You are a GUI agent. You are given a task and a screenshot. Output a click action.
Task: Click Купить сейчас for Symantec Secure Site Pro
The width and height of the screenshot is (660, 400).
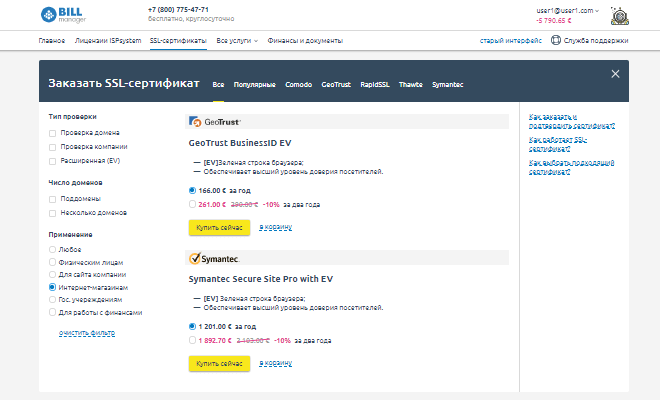click(219, 363)
